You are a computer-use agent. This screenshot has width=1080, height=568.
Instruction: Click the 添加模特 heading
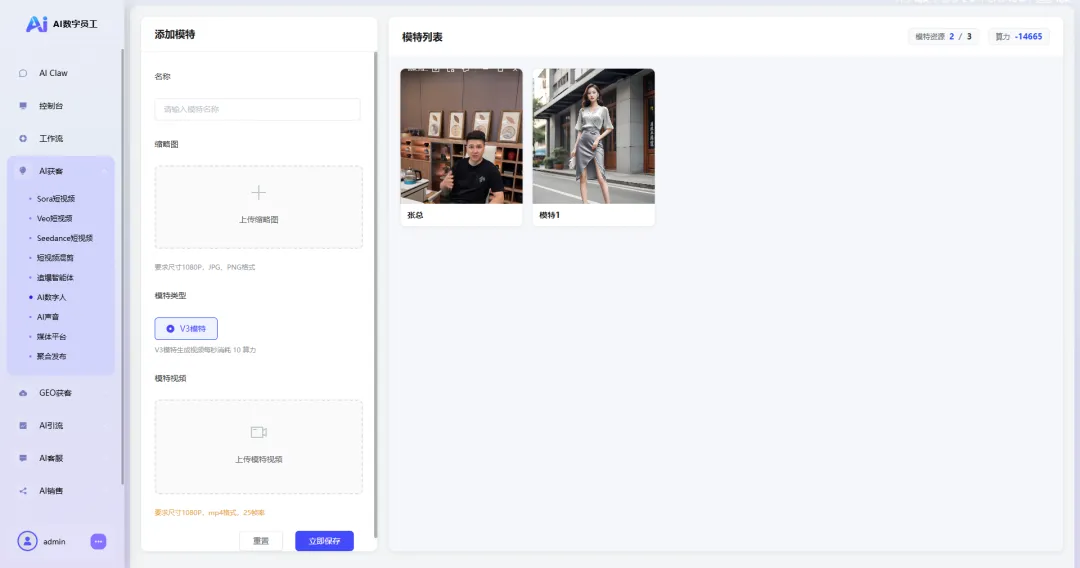coord(175,34)
